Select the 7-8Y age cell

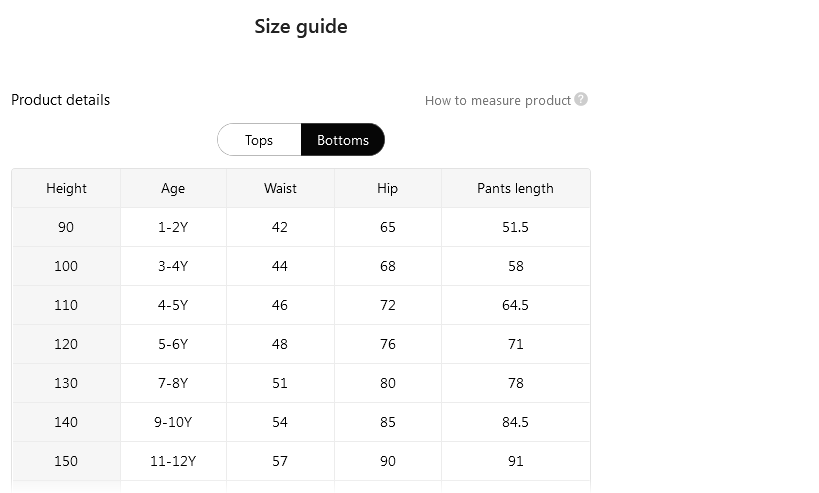pos(173,383)
